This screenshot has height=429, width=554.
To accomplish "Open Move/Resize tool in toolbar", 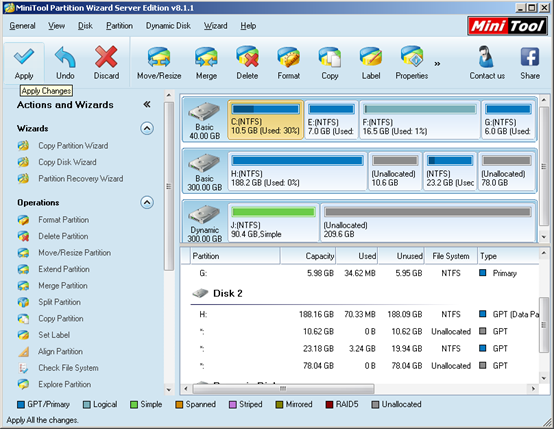I will click(x=159, y=63).
